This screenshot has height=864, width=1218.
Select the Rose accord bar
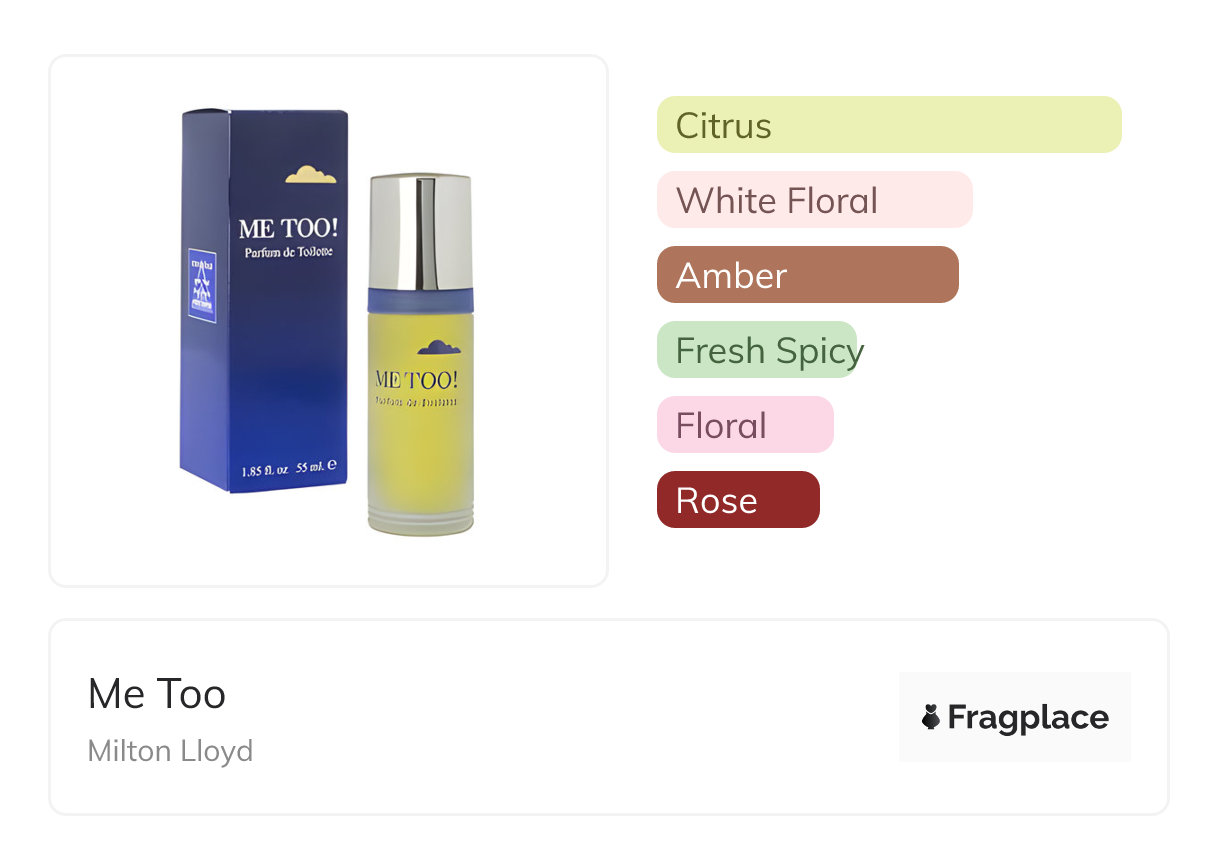(738, 500)
